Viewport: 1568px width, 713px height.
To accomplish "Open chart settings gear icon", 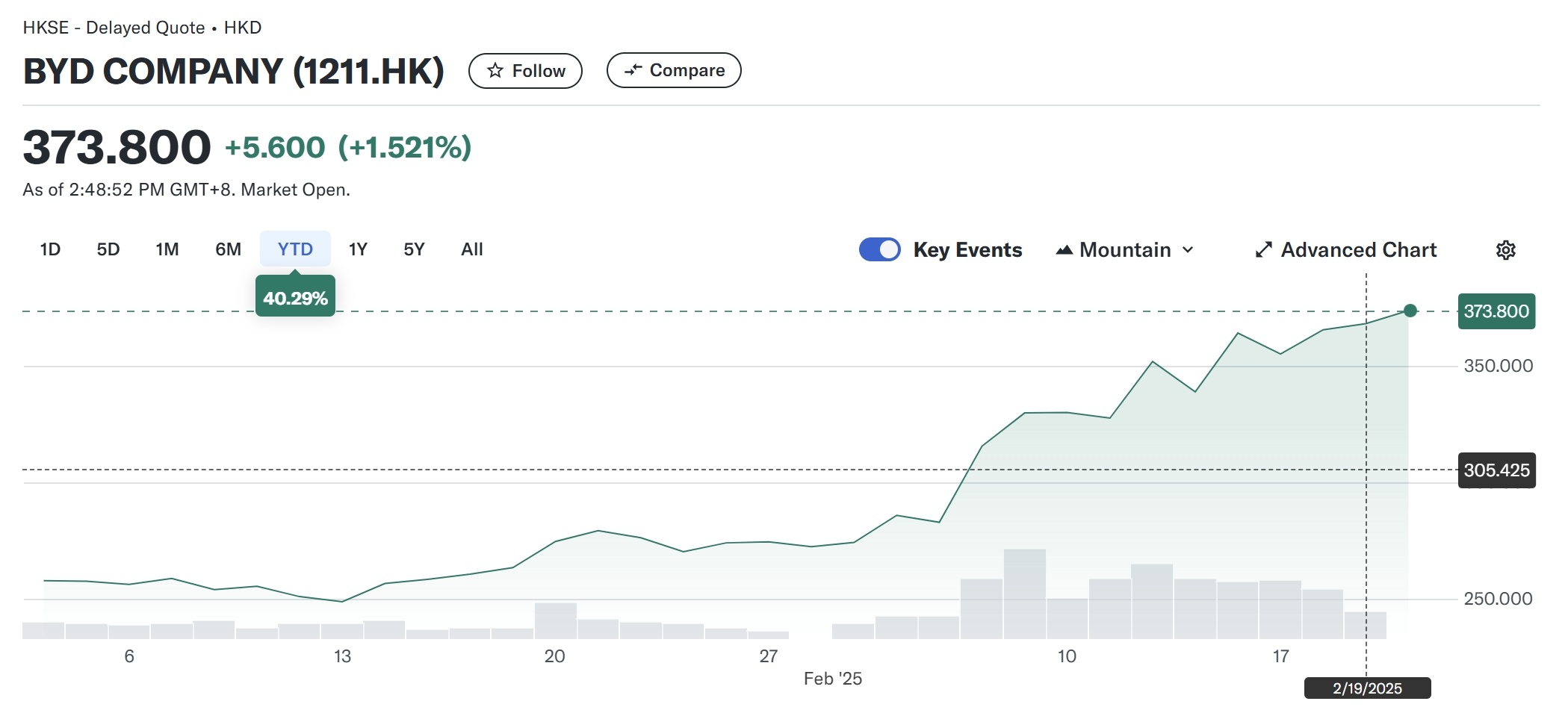I will pos(1505,250).
